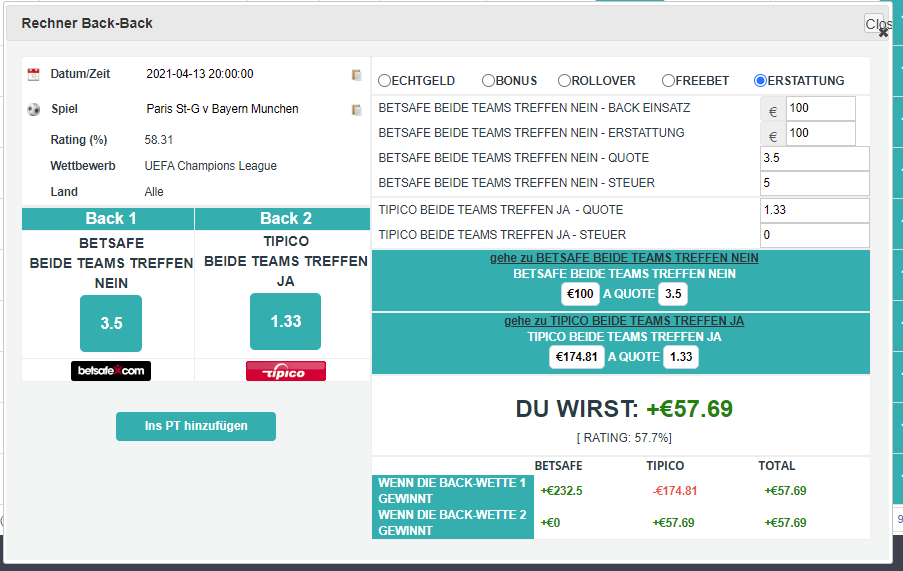Click the €100 stake value in Betsafe panel

pos(580,294)
